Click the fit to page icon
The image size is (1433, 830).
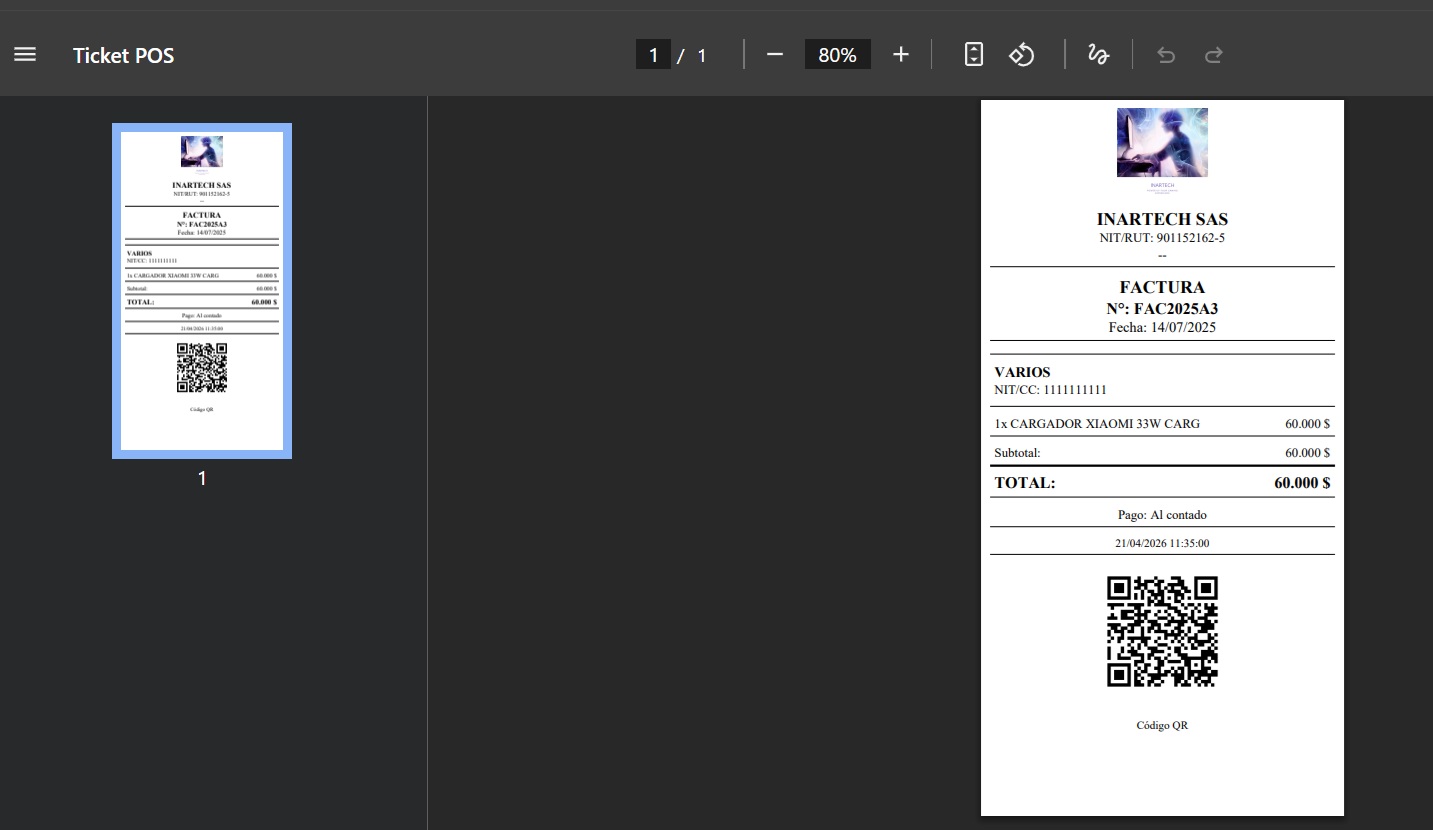974,55
